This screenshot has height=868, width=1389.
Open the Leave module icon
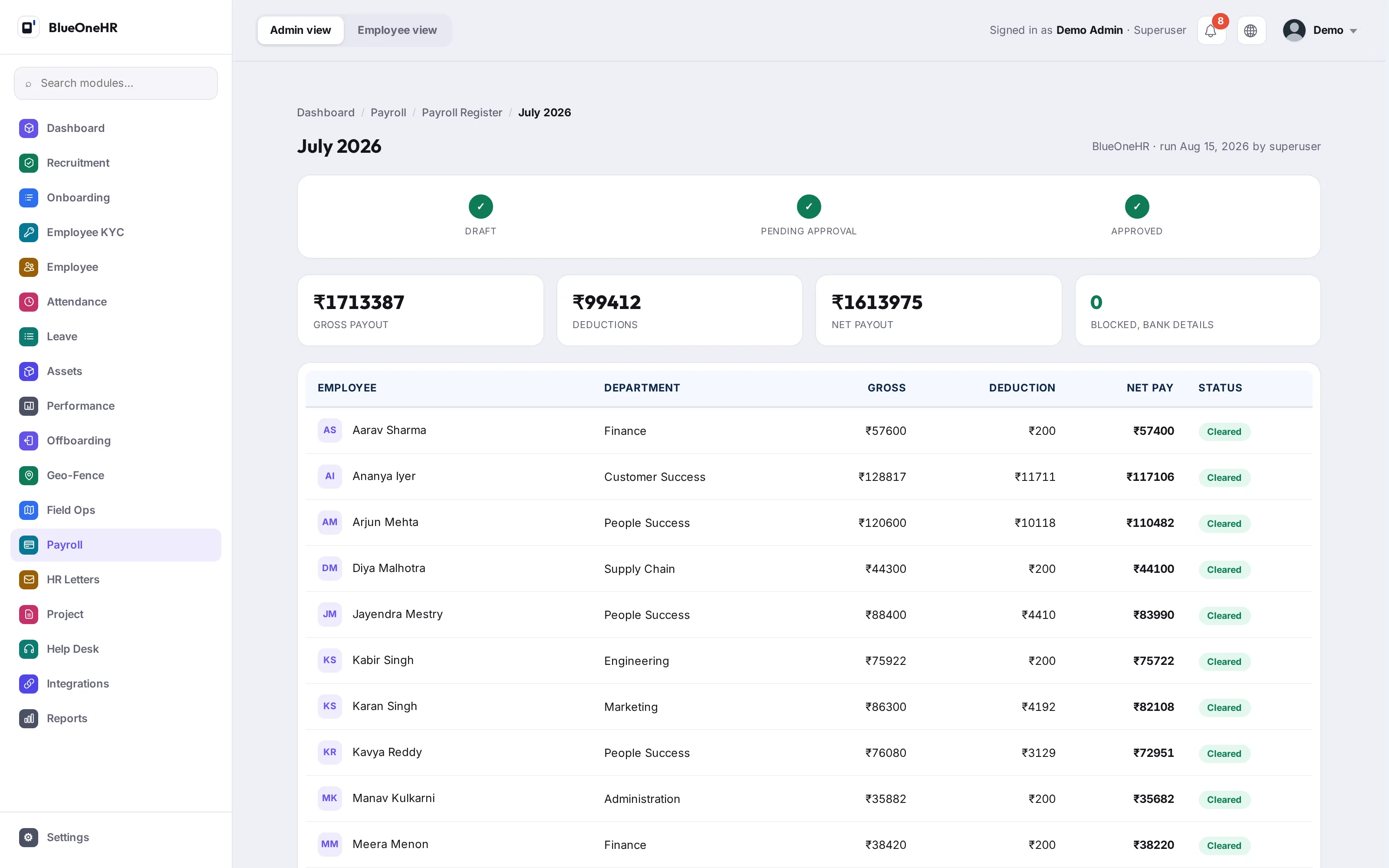click(x=29, y=336)
